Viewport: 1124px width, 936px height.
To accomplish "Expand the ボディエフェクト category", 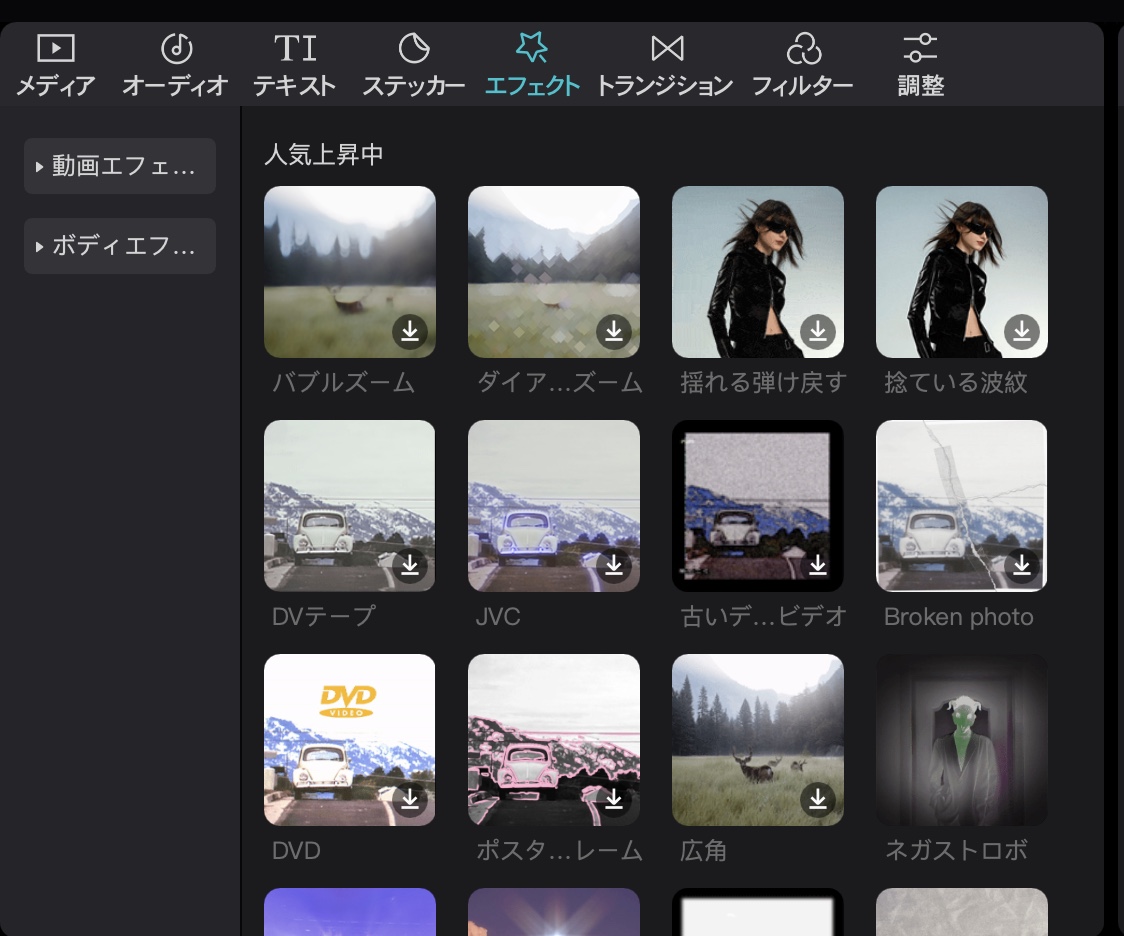I will pyautogui.click(x=119, y=246).
